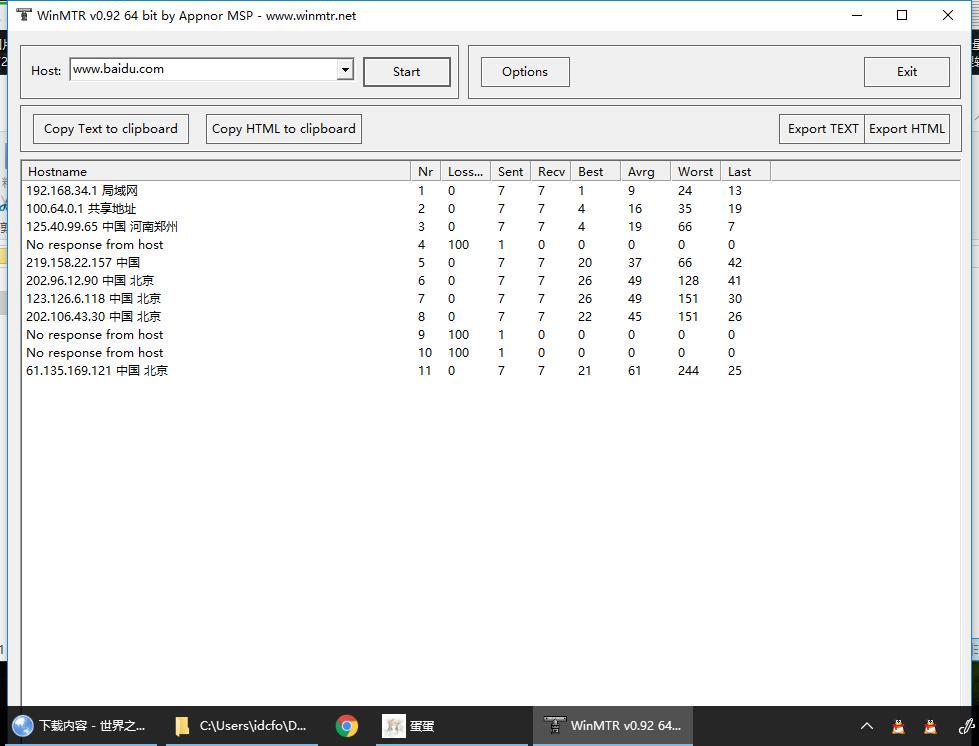Click last value 13 in hop 1

735,190
